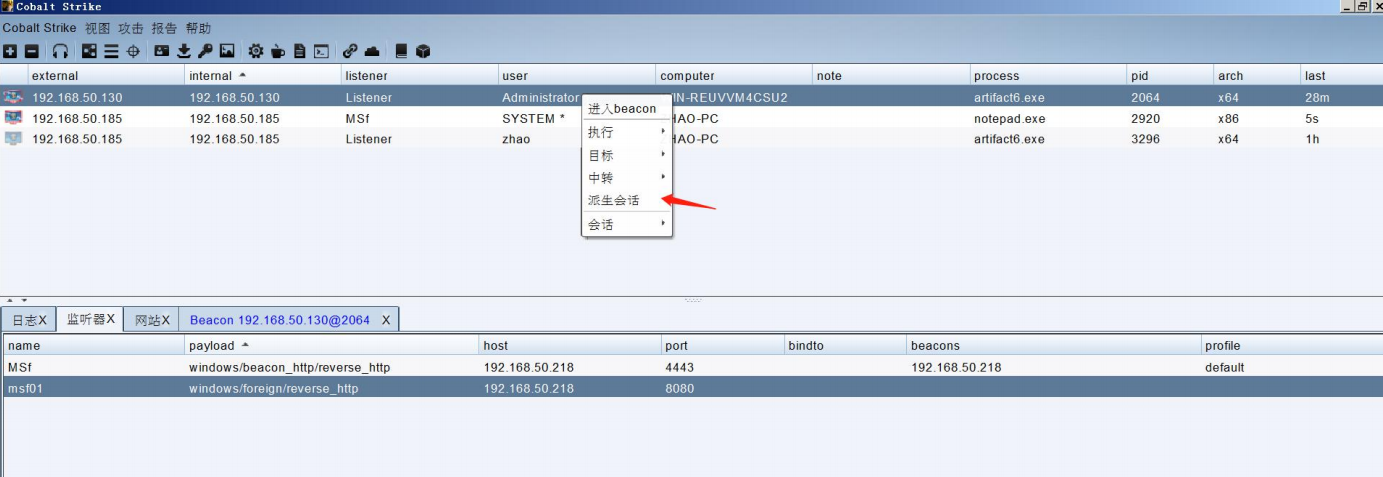Sort sessions by the last column

tap(1341, 75)
